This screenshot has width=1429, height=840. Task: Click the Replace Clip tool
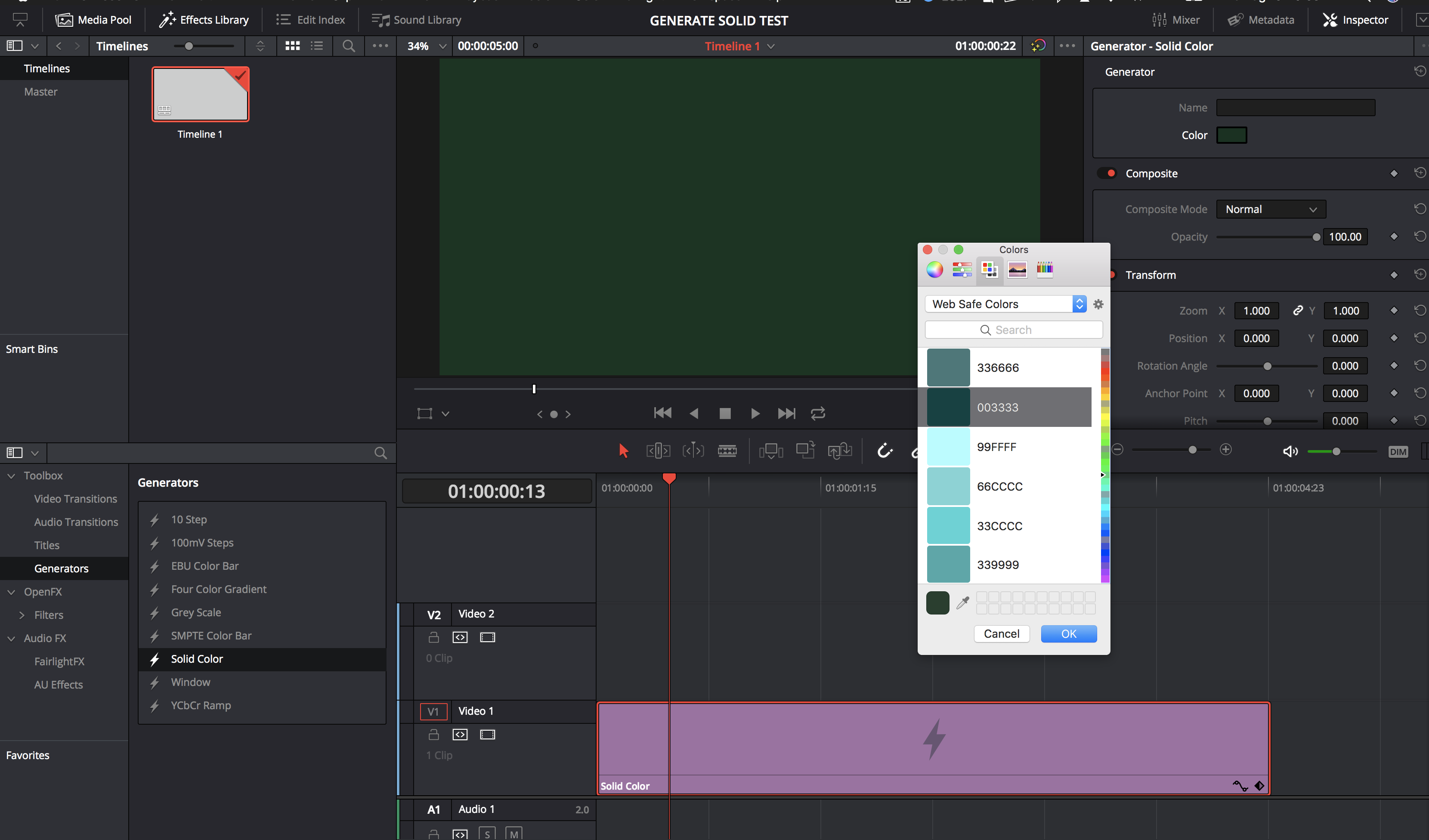(840, 451)
